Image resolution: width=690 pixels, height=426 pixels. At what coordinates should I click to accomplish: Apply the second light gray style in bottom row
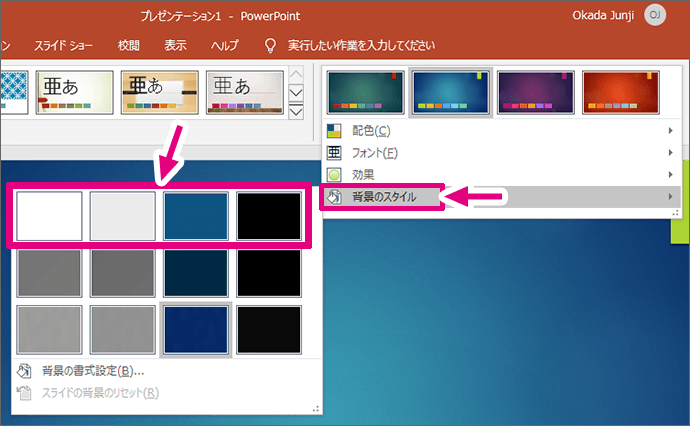point(123,330)
